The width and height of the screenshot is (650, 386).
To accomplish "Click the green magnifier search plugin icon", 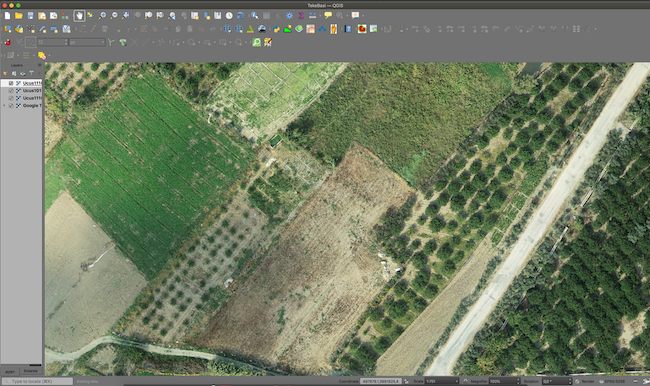I will pos(257,42).
